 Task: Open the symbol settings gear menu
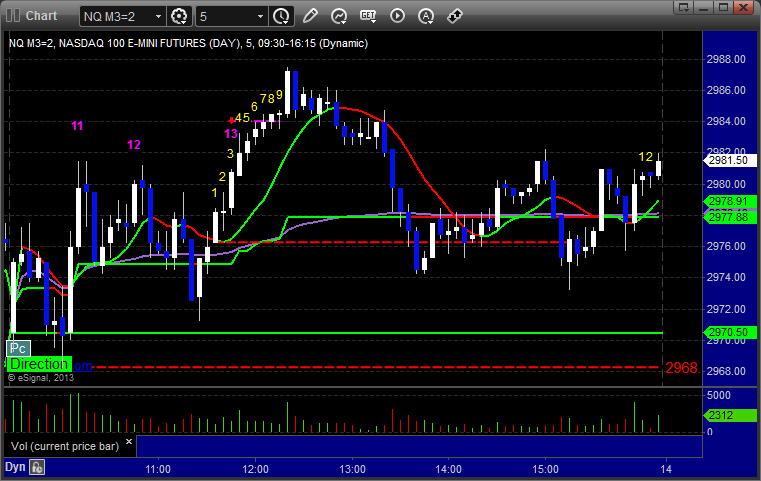point(179,17)
